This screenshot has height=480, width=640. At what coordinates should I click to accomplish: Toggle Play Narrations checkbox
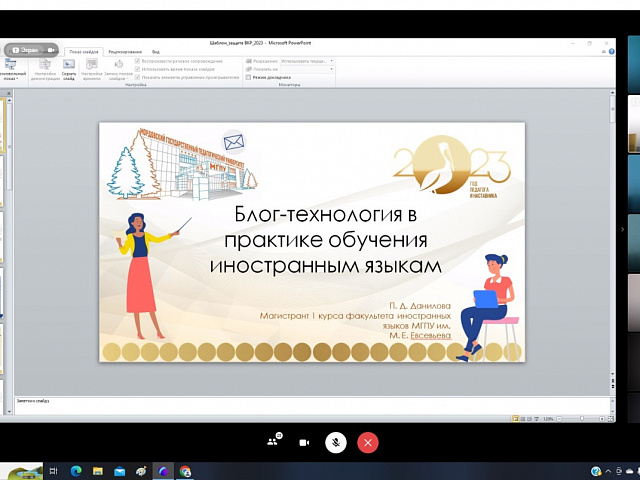[138, 61]
